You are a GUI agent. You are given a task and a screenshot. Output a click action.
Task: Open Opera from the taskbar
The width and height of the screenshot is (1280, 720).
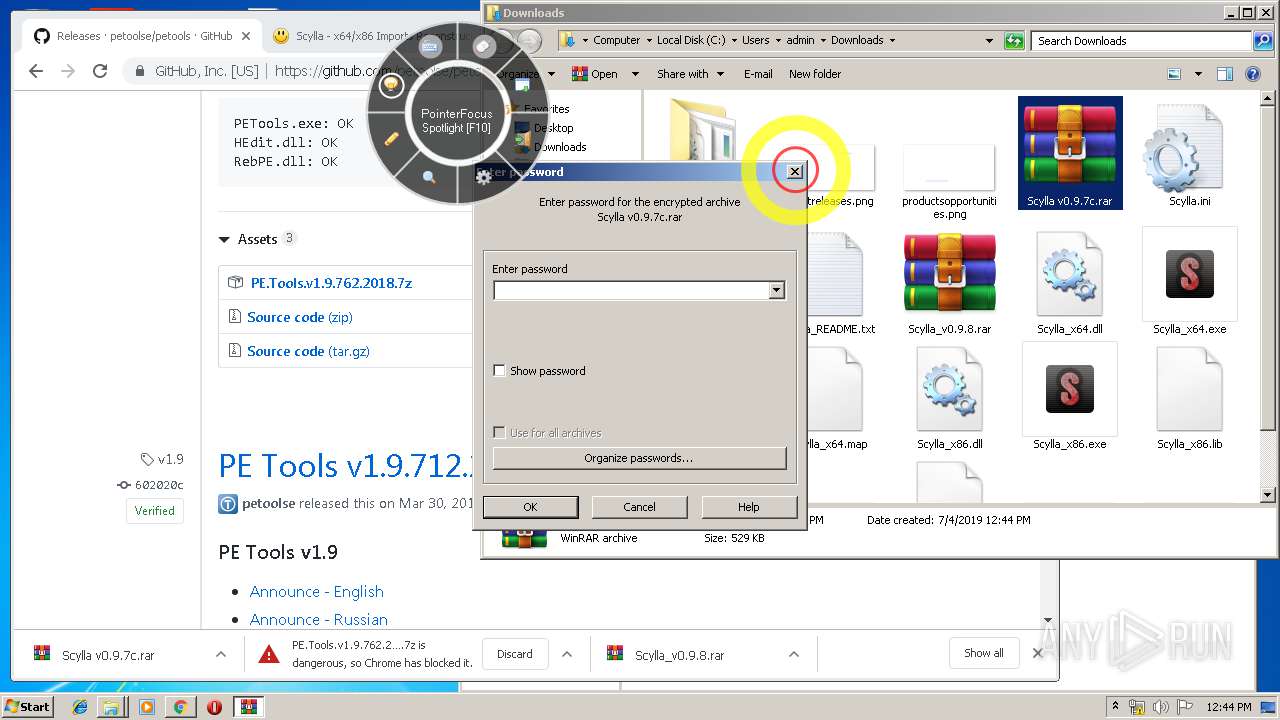click(214, 707)
